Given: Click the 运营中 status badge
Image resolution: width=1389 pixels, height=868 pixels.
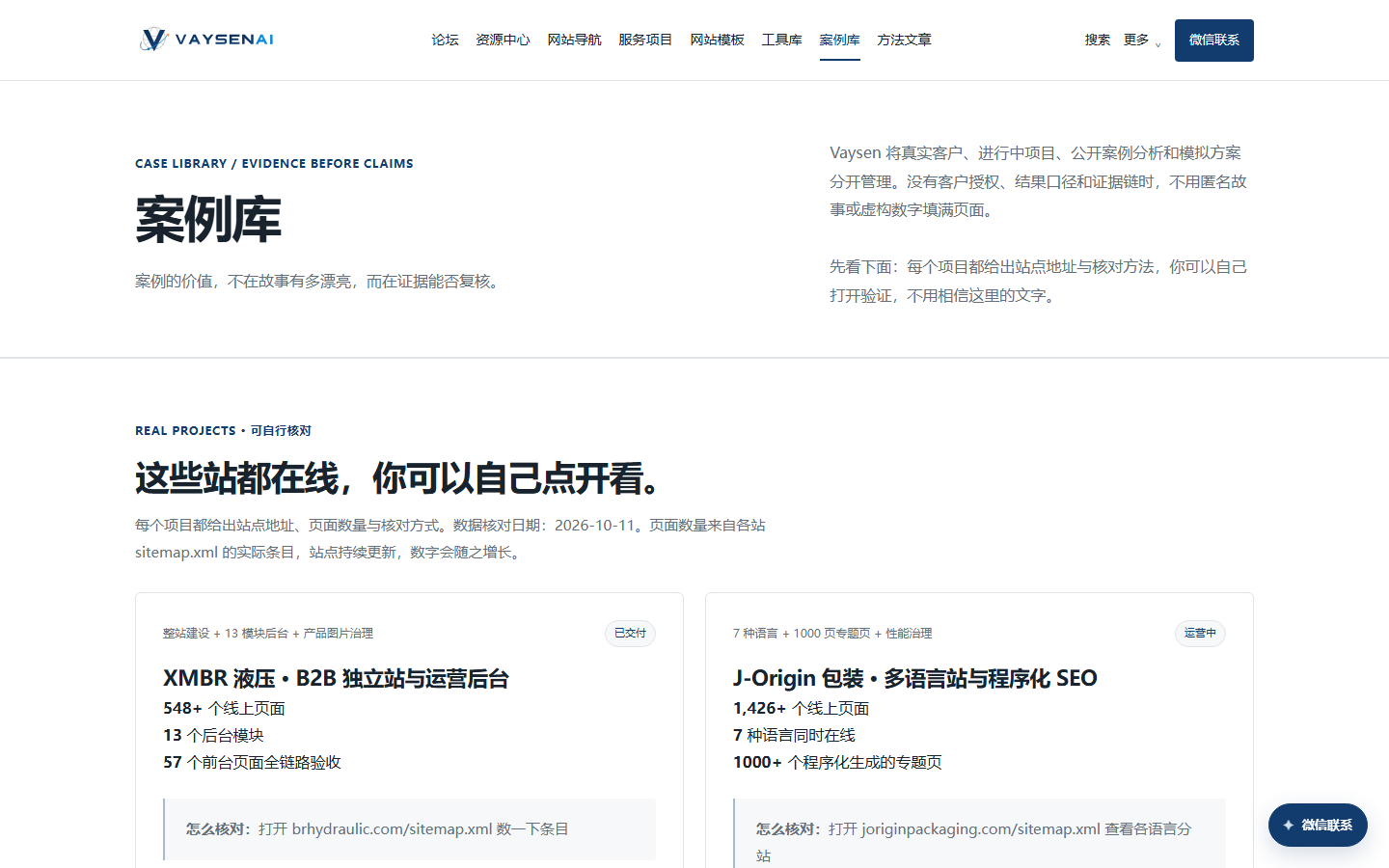Looking at the screenshot, I should pyautogui.click(x=1200, y=634).
